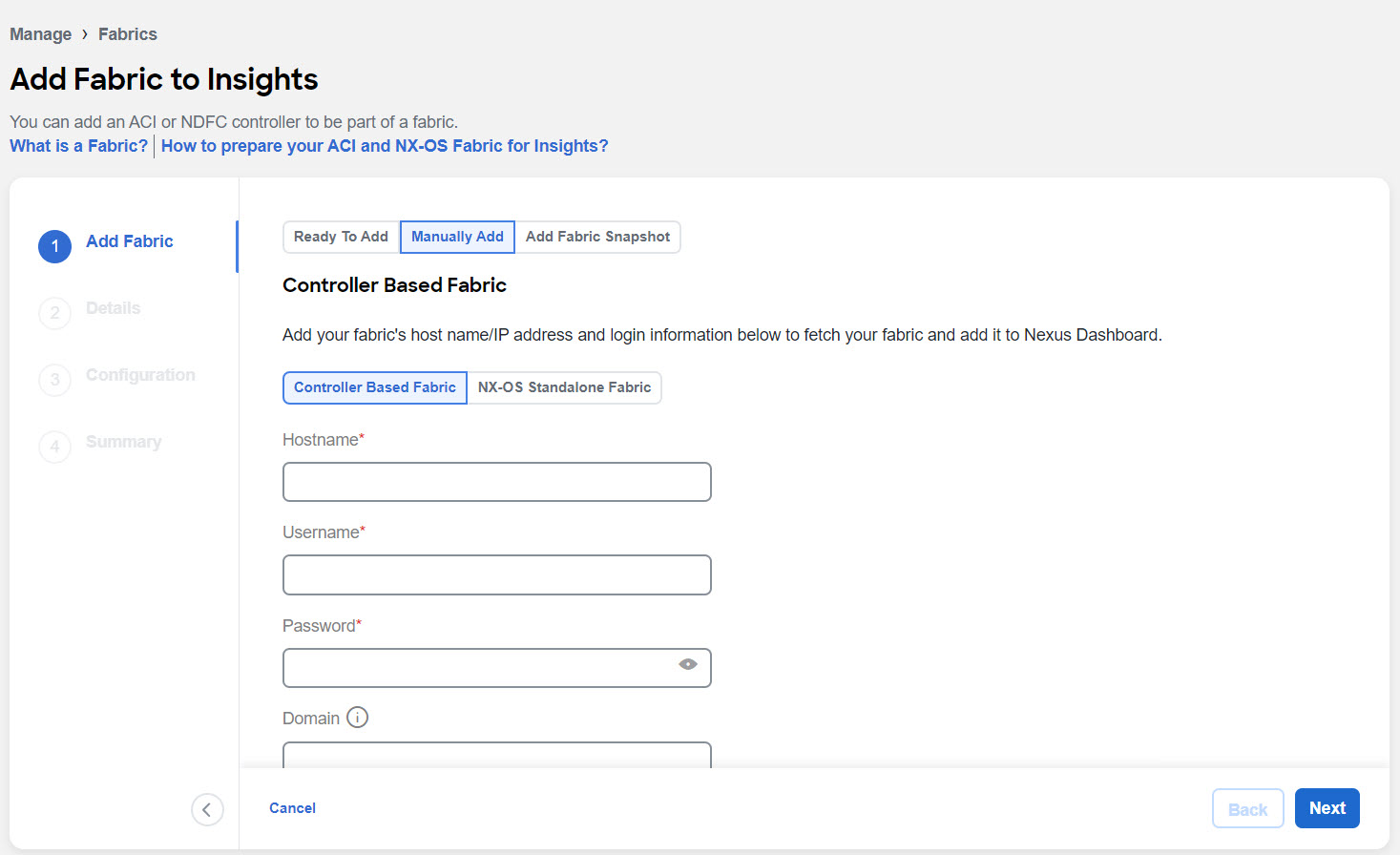This screenshot has width=1400, height=855.
Task: Choose NX-OS Standalone Fabric option
Action: coord(564,387)
